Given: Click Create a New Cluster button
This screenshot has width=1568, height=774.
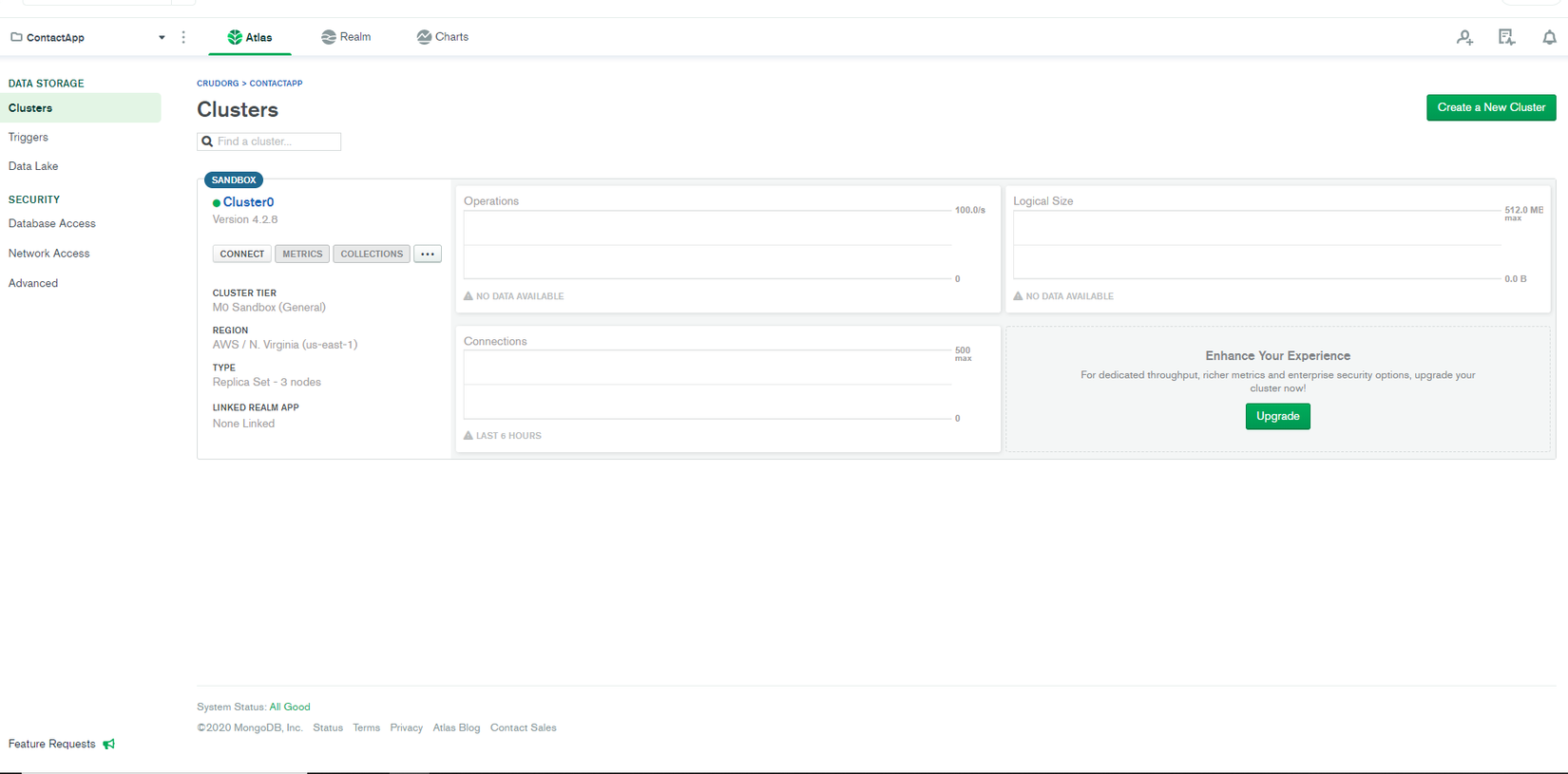Looking at the screenshot, I should click(1491, 107).
